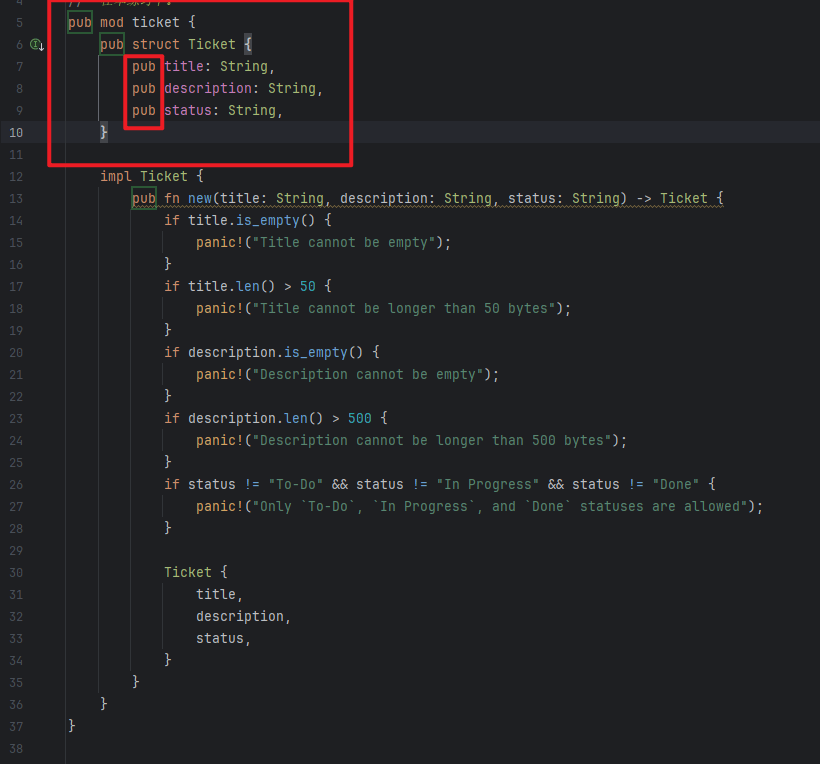Click the number 500 in the description check
The height and width of the screenshot is (764, 820).
(359, 418)
